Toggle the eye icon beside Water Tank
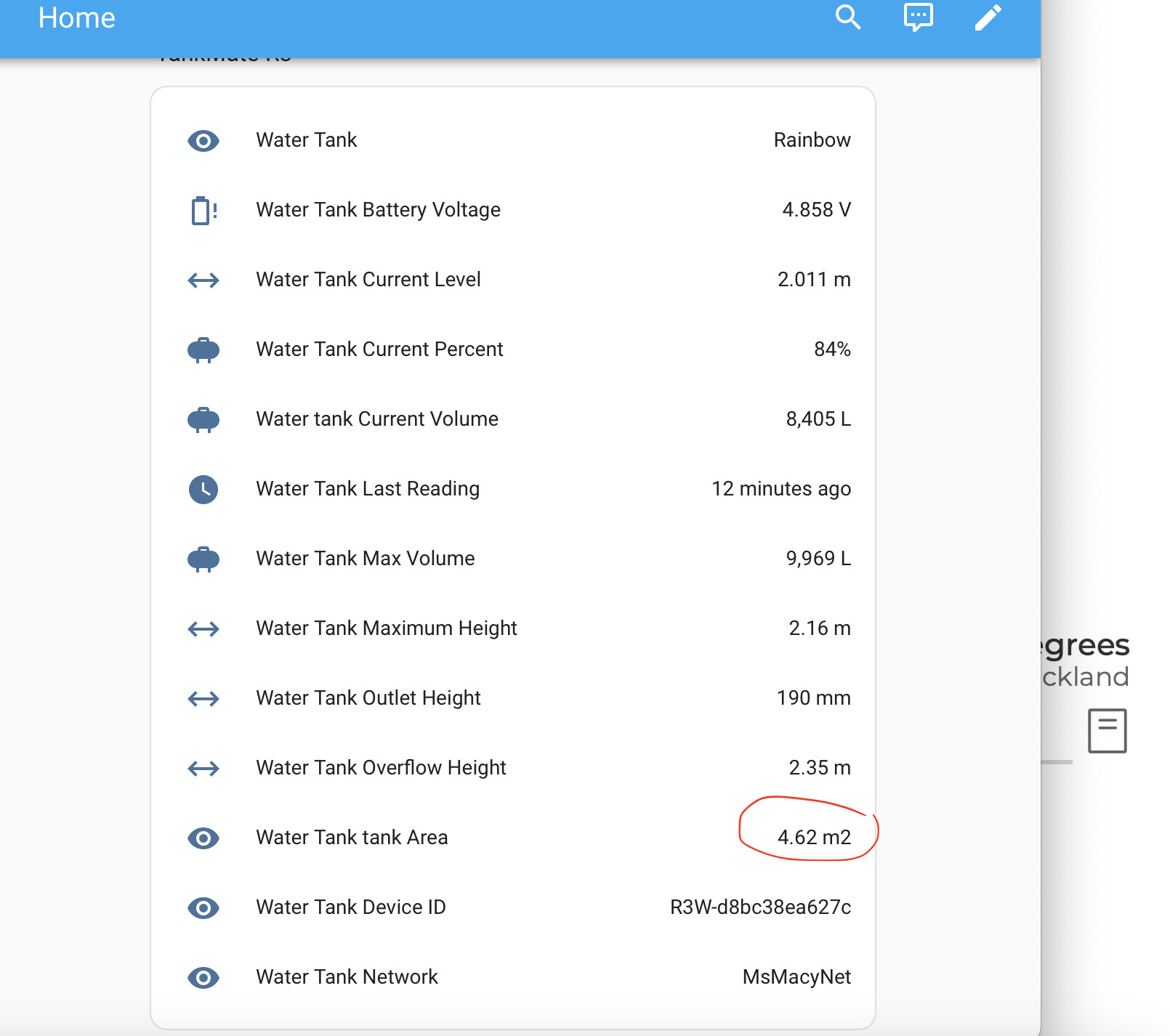1170x1036 pixels. pyautogui.click(x=203, y=141)
